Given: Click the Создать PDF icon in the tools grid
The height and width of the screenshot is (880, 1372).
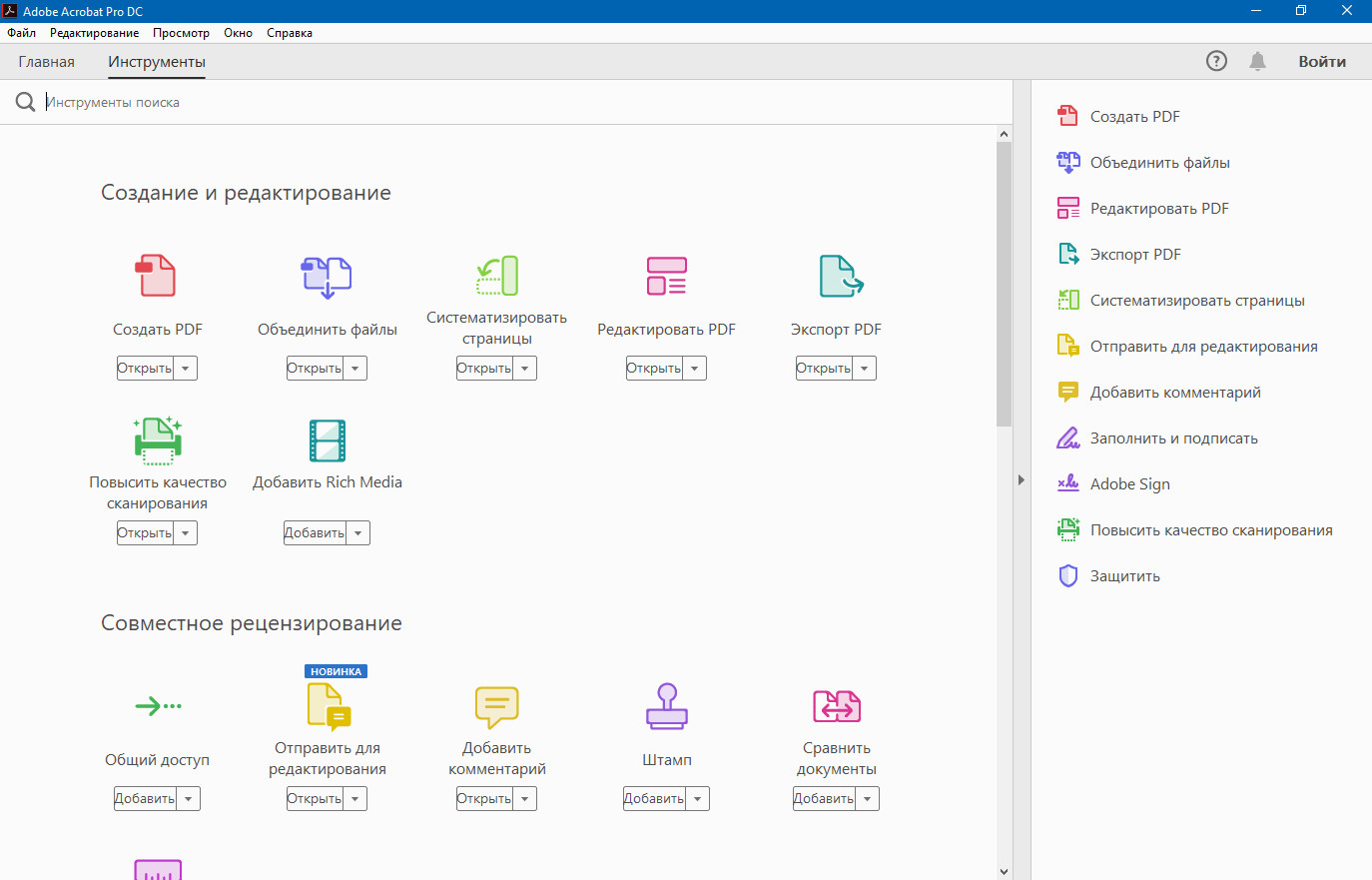Looking at the screenshot, I should point(156,276).
